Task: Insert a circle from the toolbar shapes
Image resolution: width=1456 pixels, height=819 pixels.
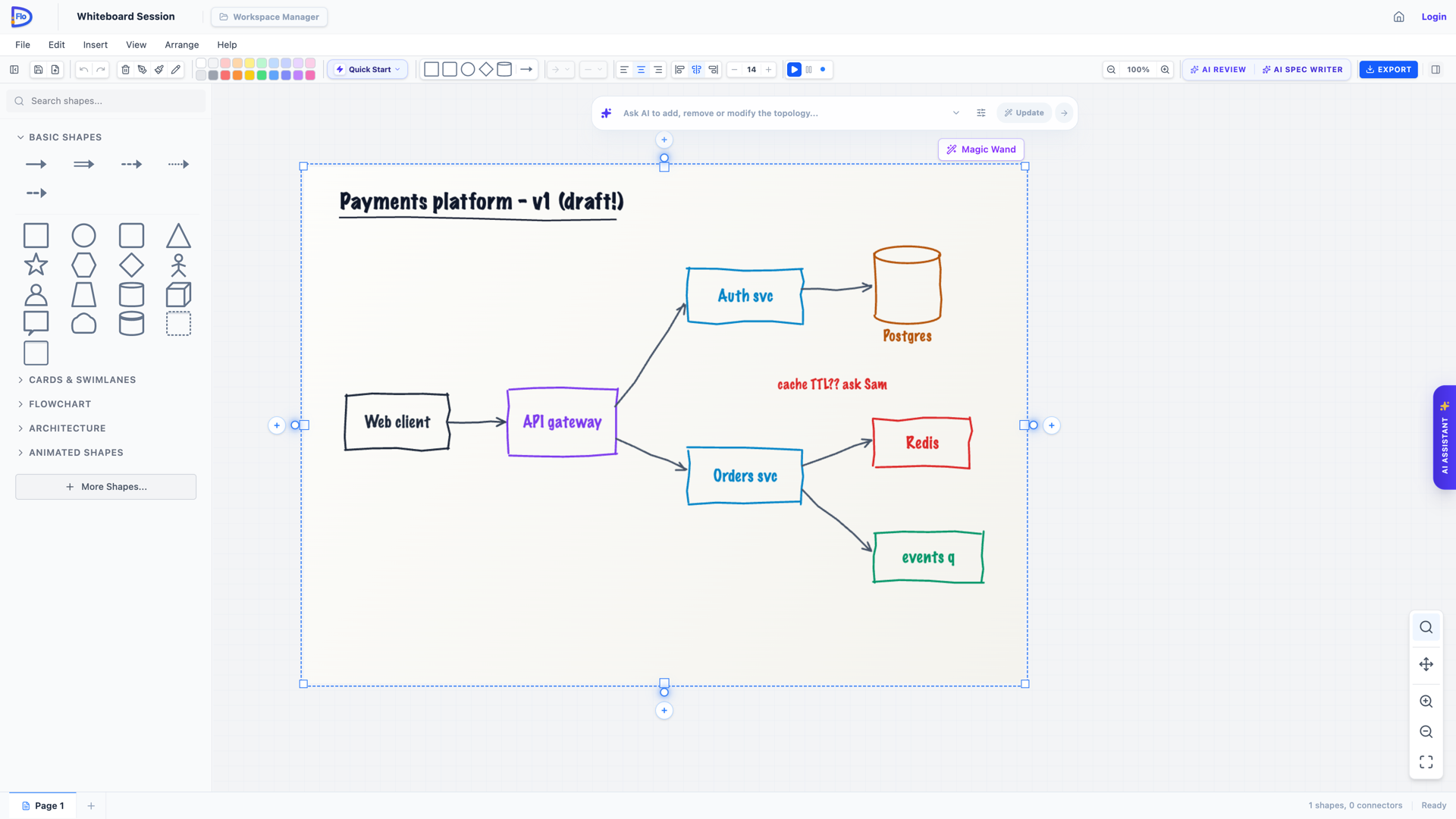Action: point(468,70)
